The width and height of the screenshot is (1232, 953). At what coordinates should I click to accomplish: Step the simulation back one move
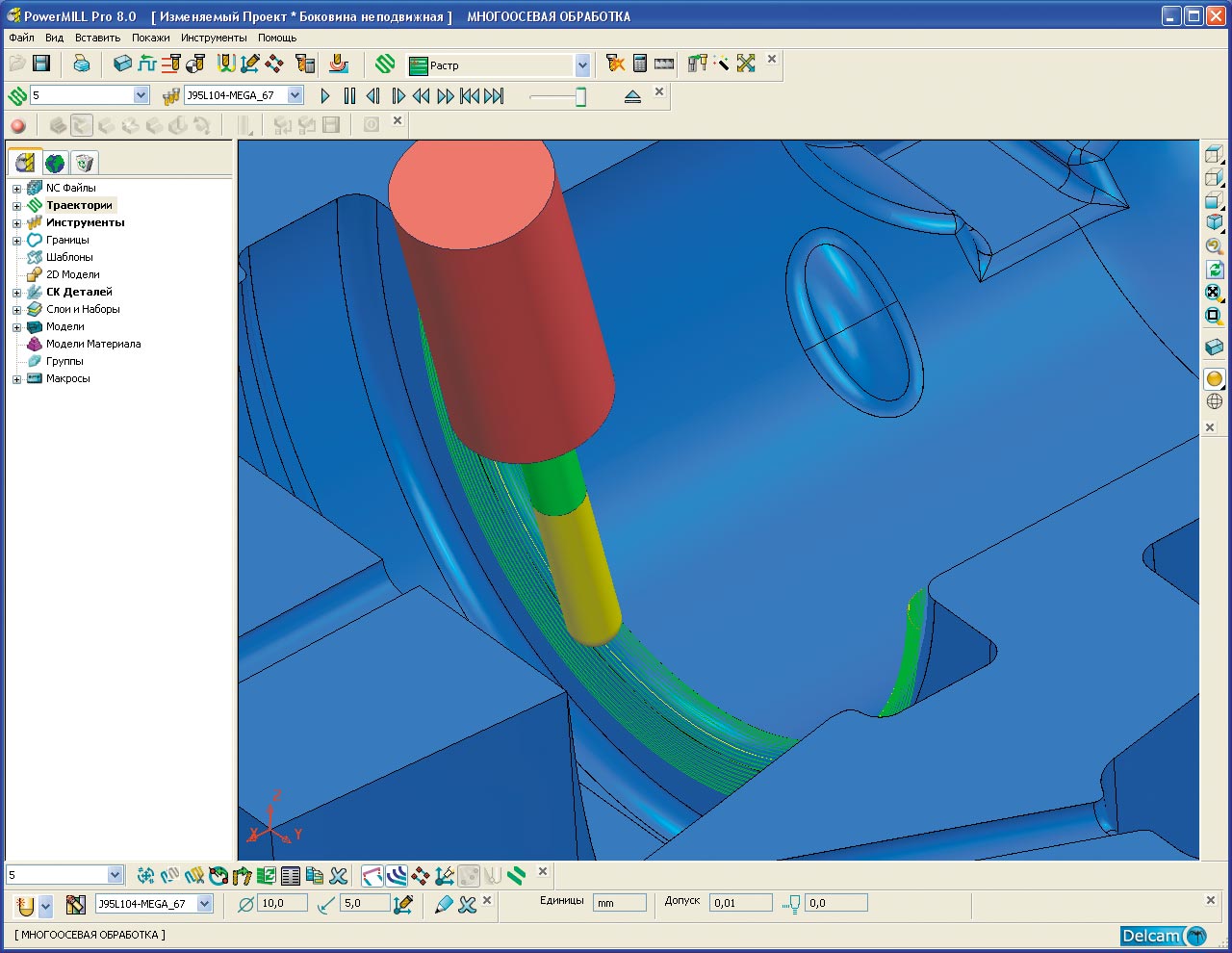pos(372,95)
